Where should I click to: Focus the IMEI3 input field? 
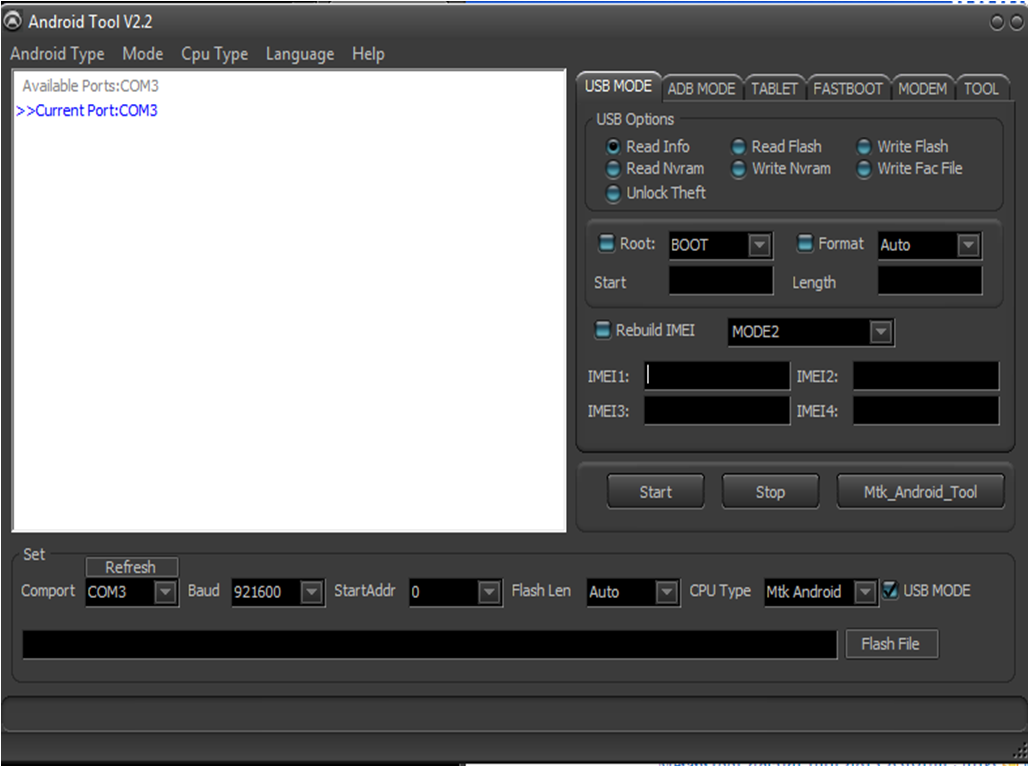tap(717, 411)
